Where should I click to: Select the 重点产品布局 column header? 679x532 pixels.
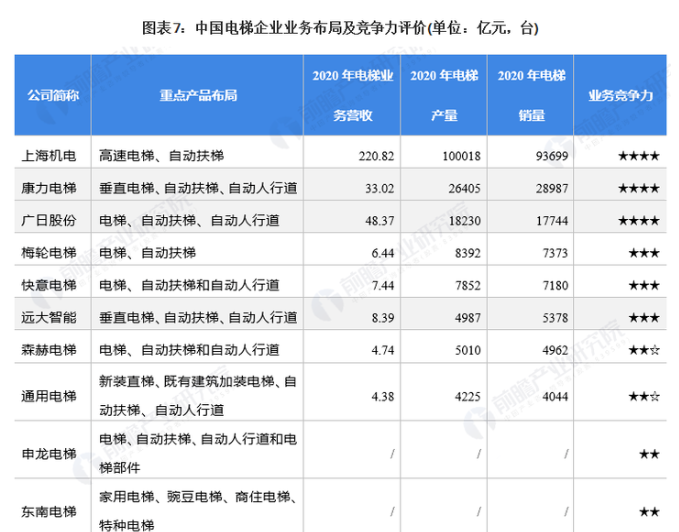coord(198,95)
